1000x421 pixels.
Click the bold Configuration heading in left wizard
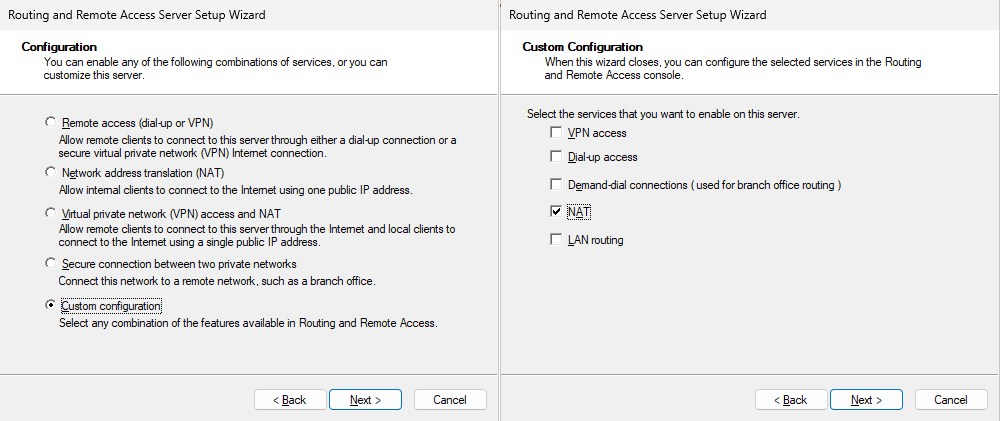pos(59,47)
